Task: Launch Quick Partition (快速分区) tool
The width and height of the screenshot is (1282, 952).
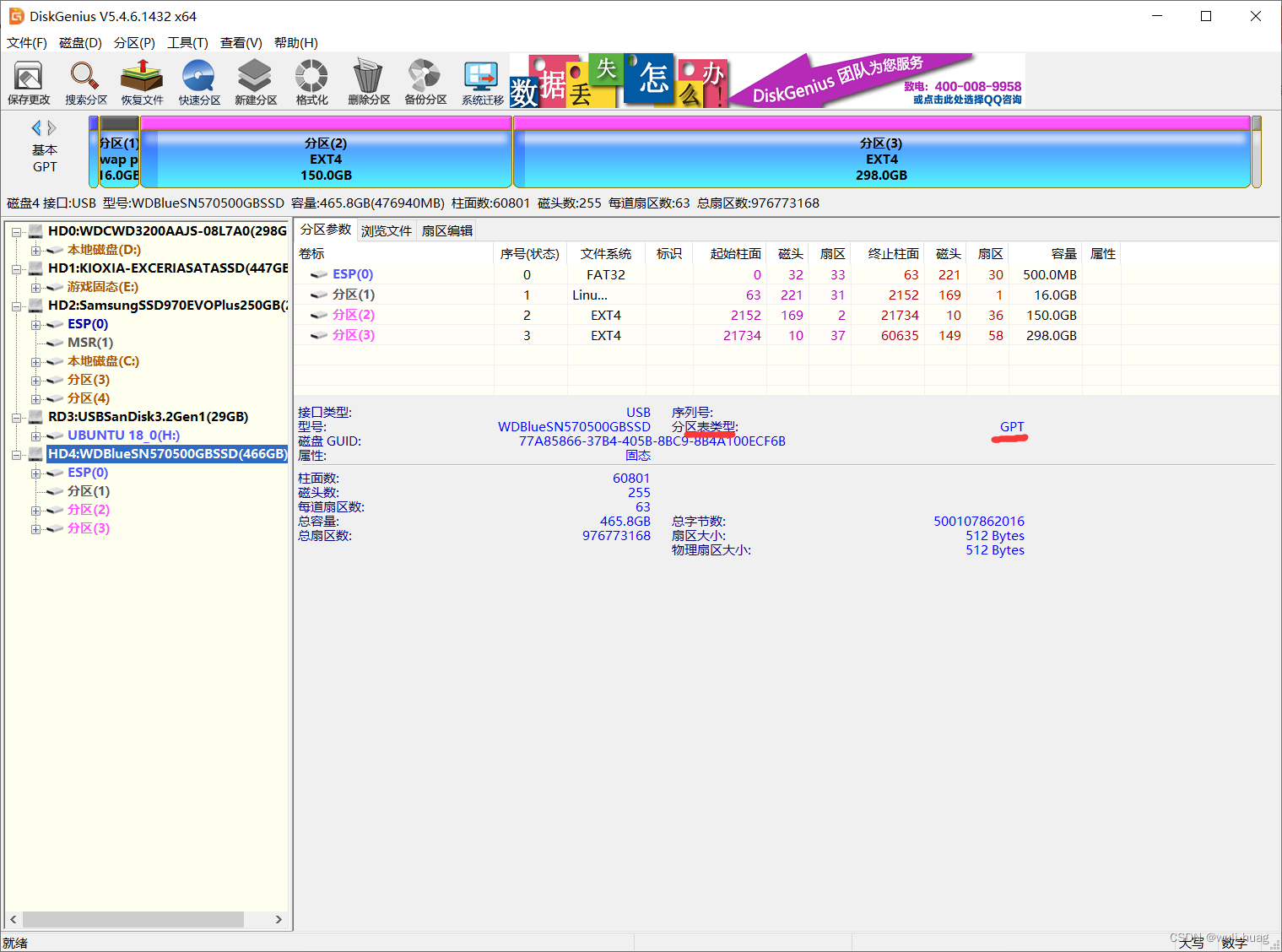Action: point(199,83)
